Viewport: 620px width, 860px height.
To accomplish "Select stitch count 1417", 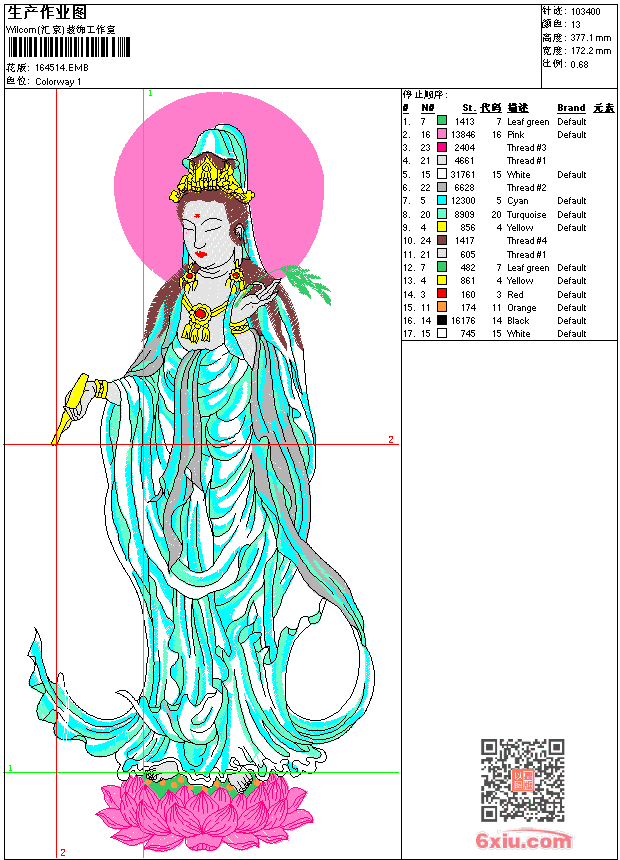I will [464, 241].
